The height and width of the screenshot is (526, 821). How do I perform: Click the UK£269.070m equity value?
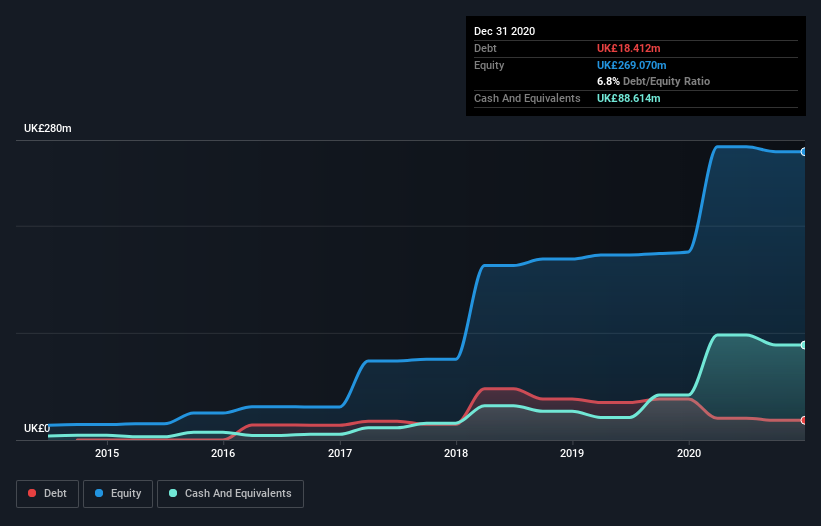click(631, 65)
